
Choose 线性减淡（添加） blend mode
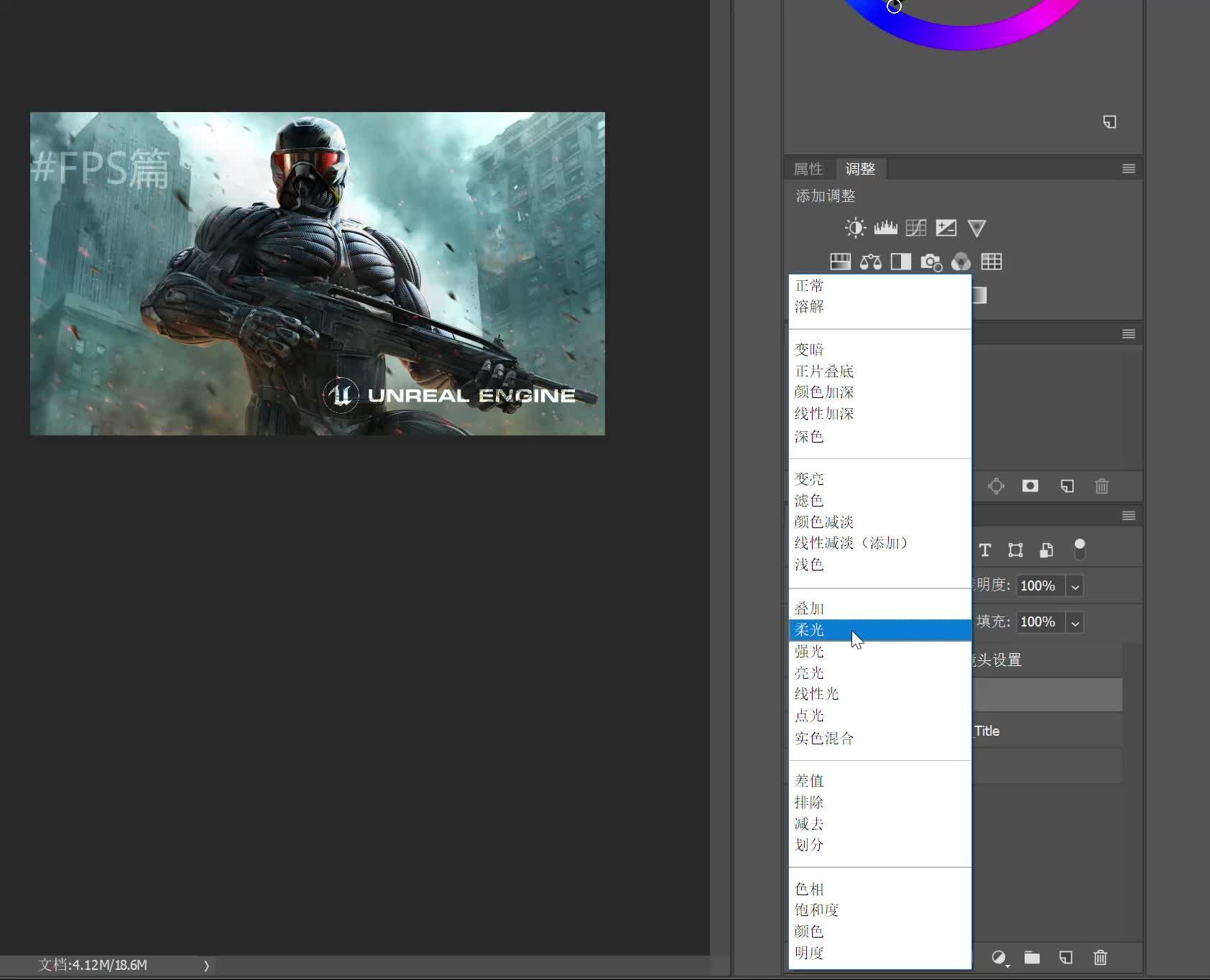(x=880, y=543)
